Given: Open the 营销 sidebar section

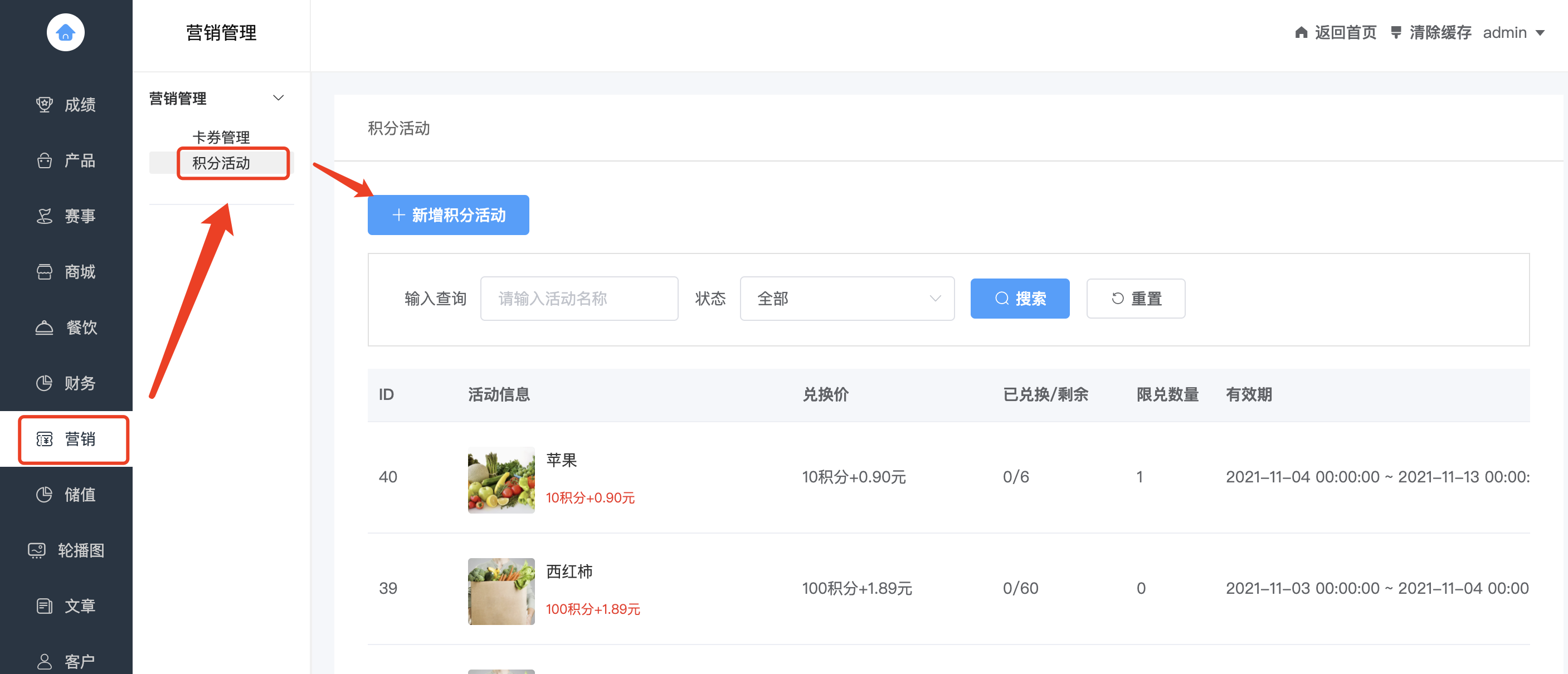Looking at the screenshot, I should click(66, 439).
